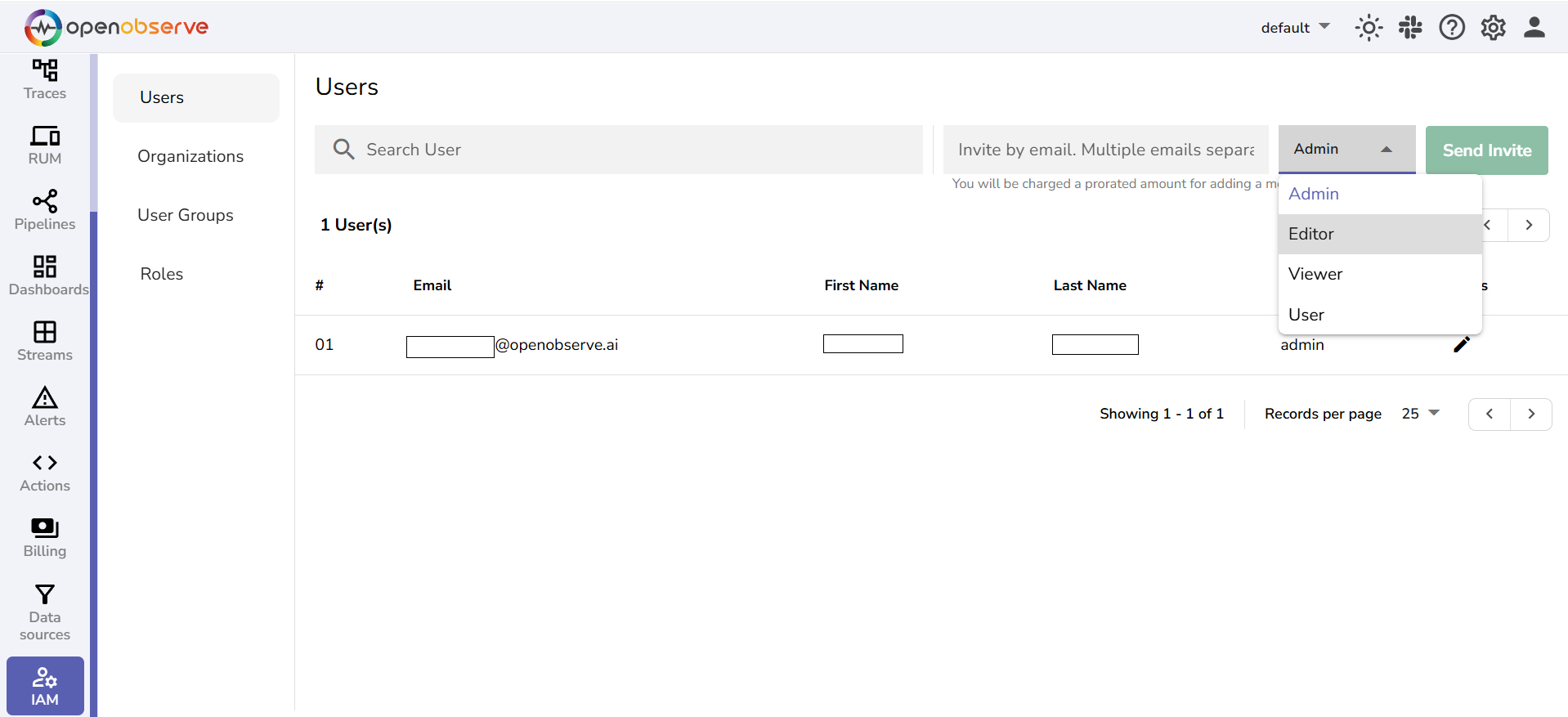Open settings via the gear icon

pyautogui.click(x=1494, y=28)
